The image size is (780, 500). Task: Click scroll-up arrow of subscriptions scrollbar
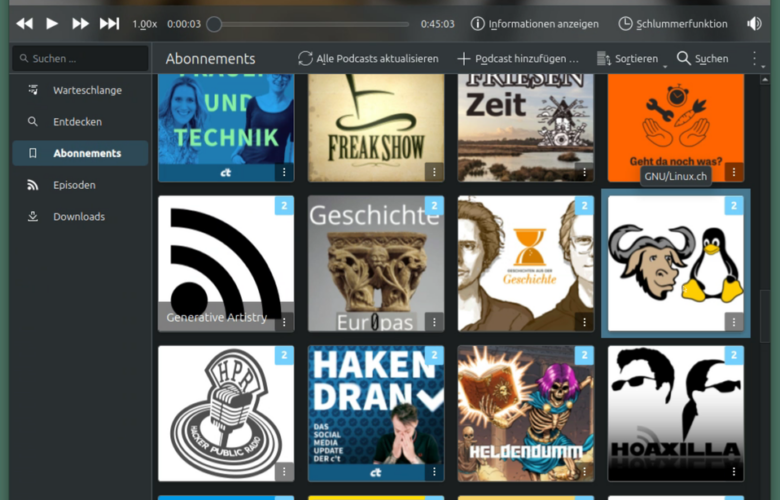coord(765,80)
